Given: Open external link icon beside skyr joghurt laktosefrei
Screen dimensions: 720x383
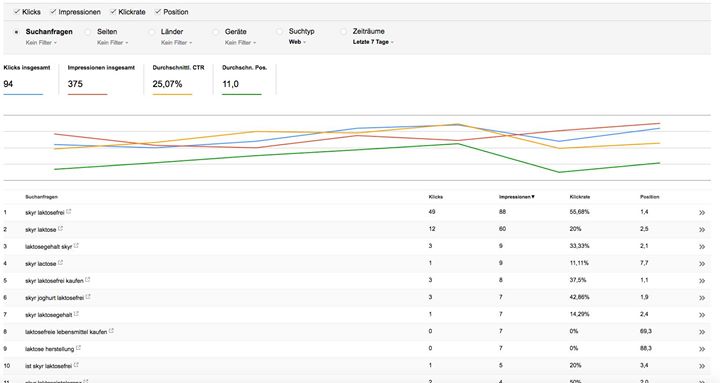Looking at the screenshot, I should (88, 297).
